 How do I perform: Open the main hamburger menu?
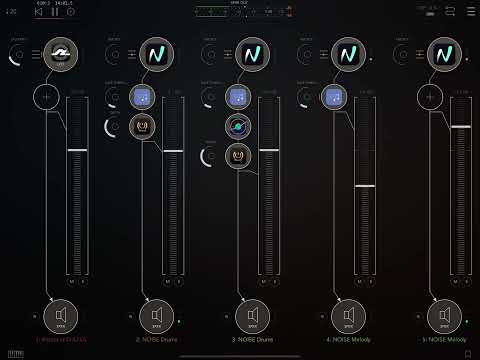click(471, 11)
